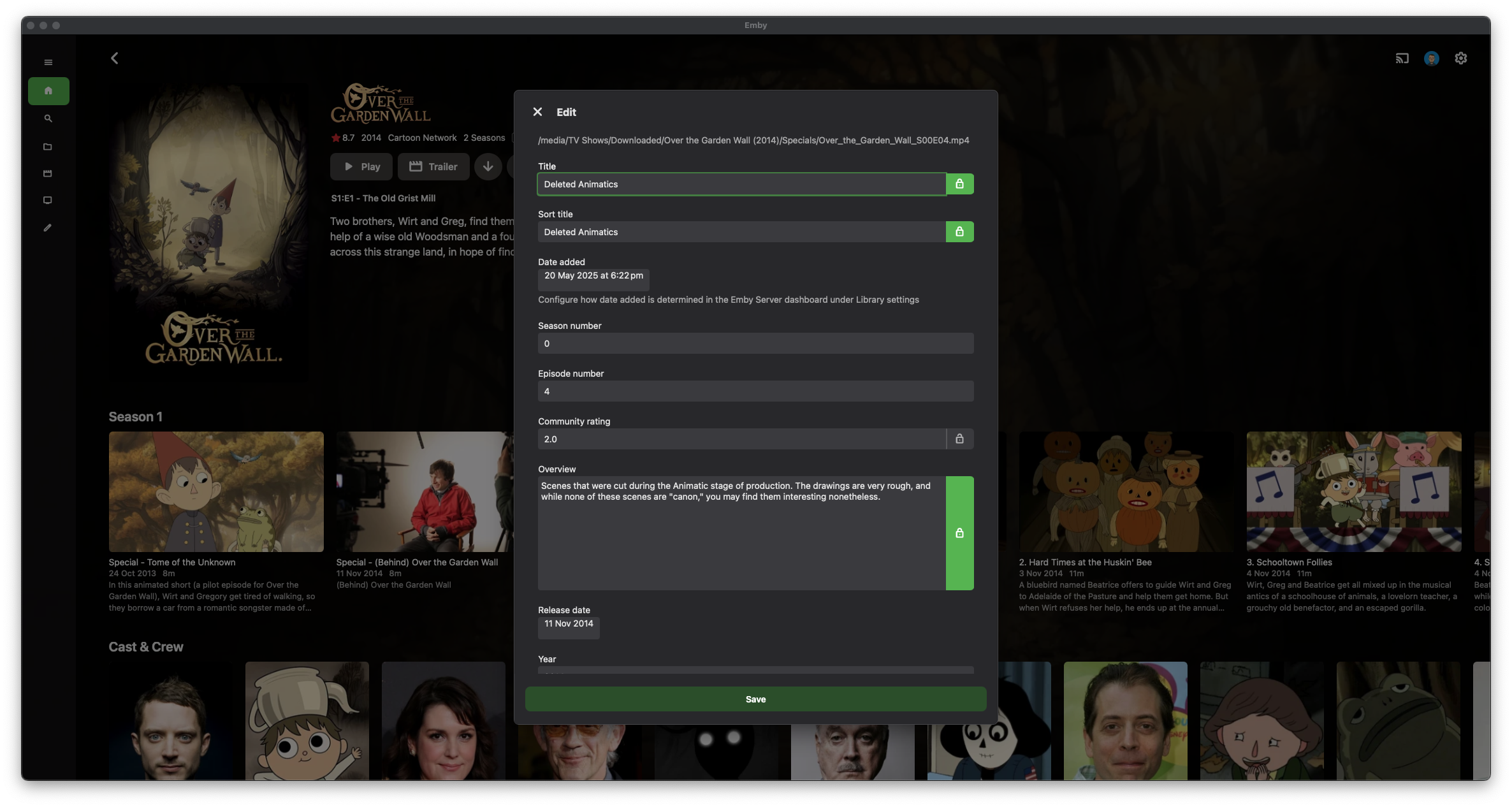Open search from the sidebar magnifier icon

click(48, 119)
